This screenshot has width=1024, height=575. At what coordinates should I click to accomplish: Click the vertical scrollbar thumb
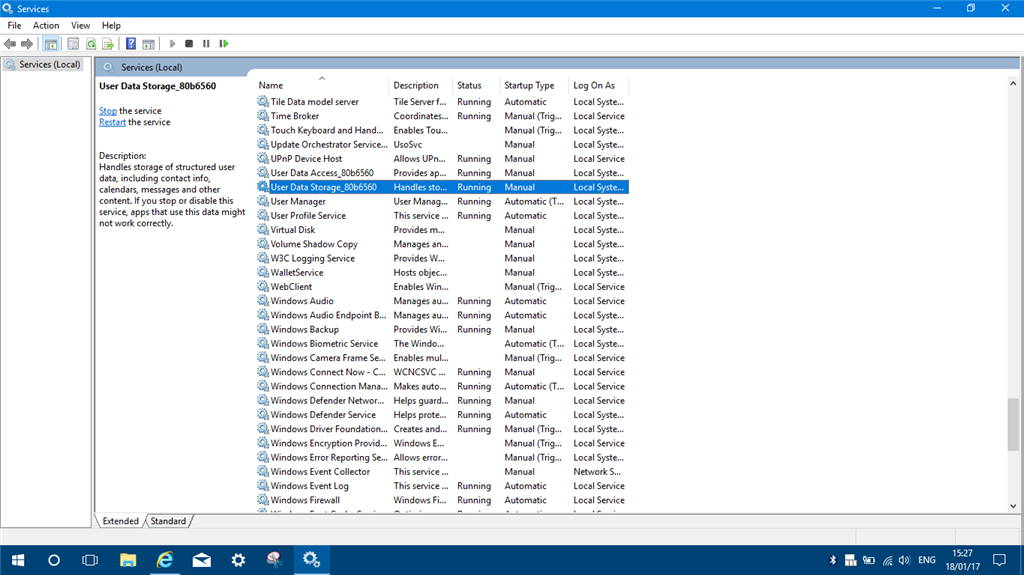tap(1013, 425)
